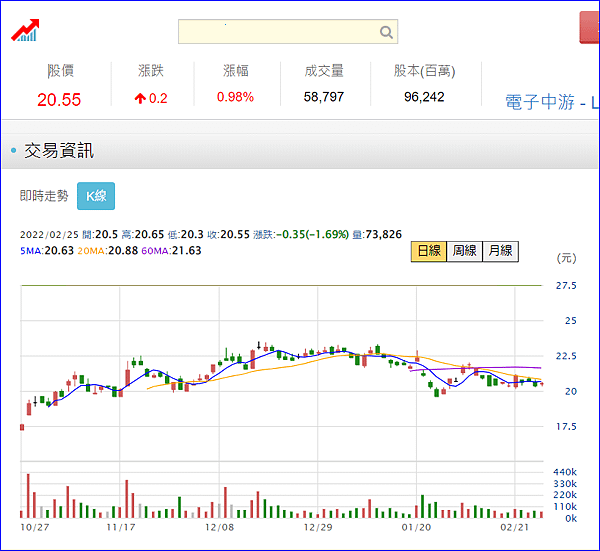600x551 pixels.
Task: Click the red button at top right
Action: (x=589, y=28)
